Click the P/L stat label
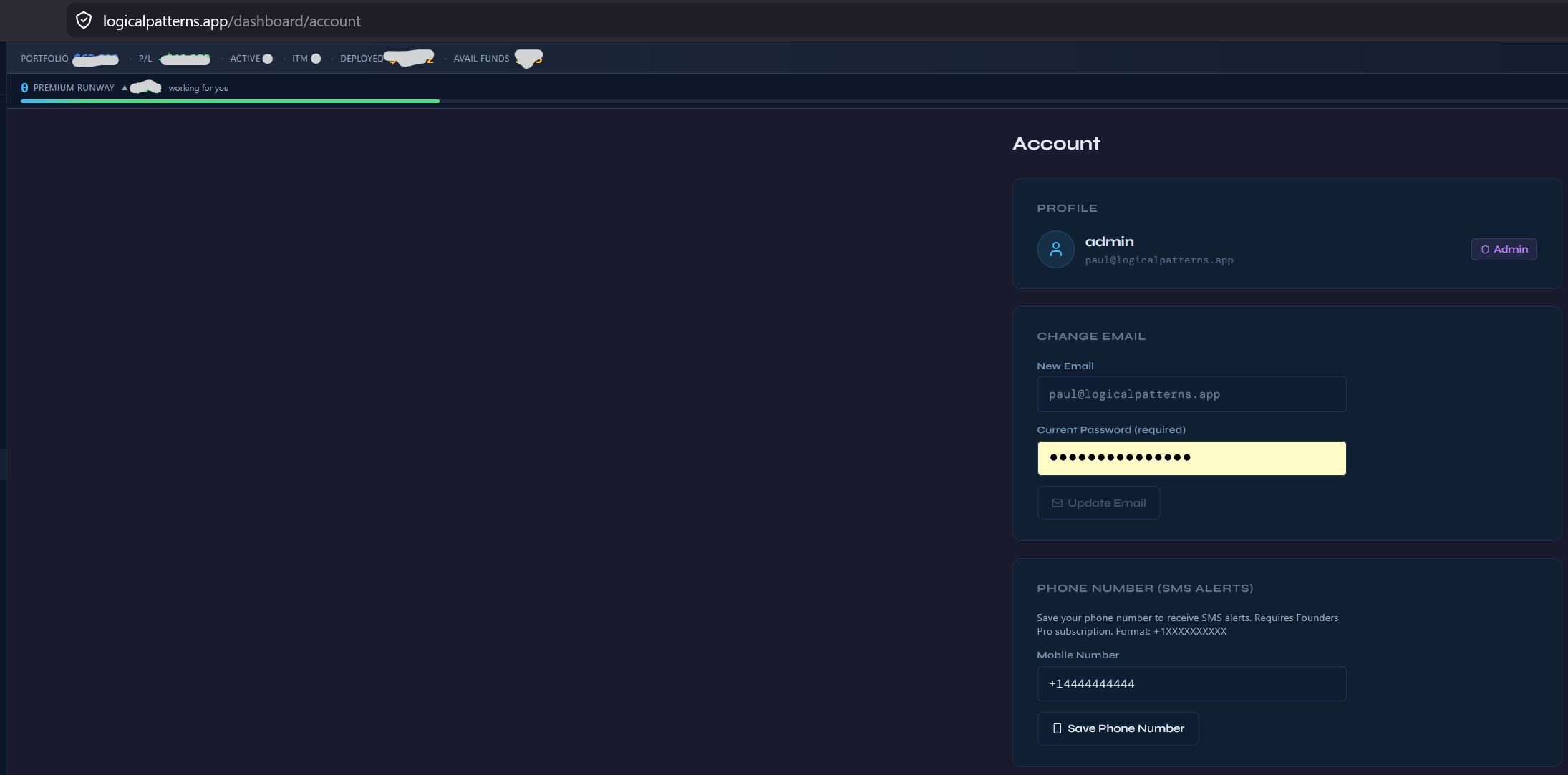 pos(145,59)
